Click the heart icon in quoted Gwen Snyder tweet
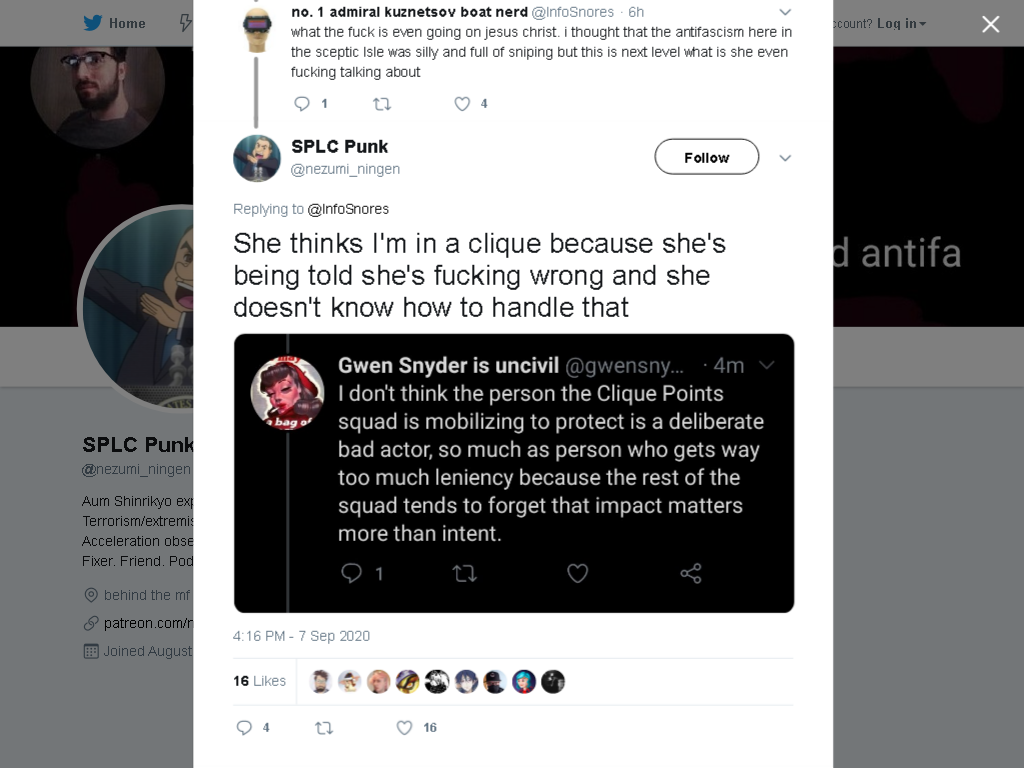 click(x=577, y=573)
